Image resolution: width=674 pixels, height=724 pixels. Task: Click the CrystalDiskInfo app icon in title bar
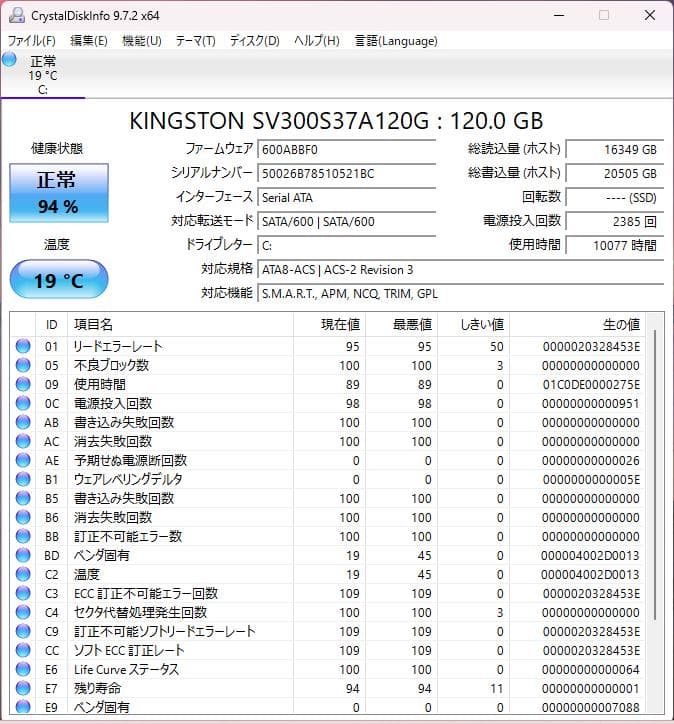pos(17,15)
